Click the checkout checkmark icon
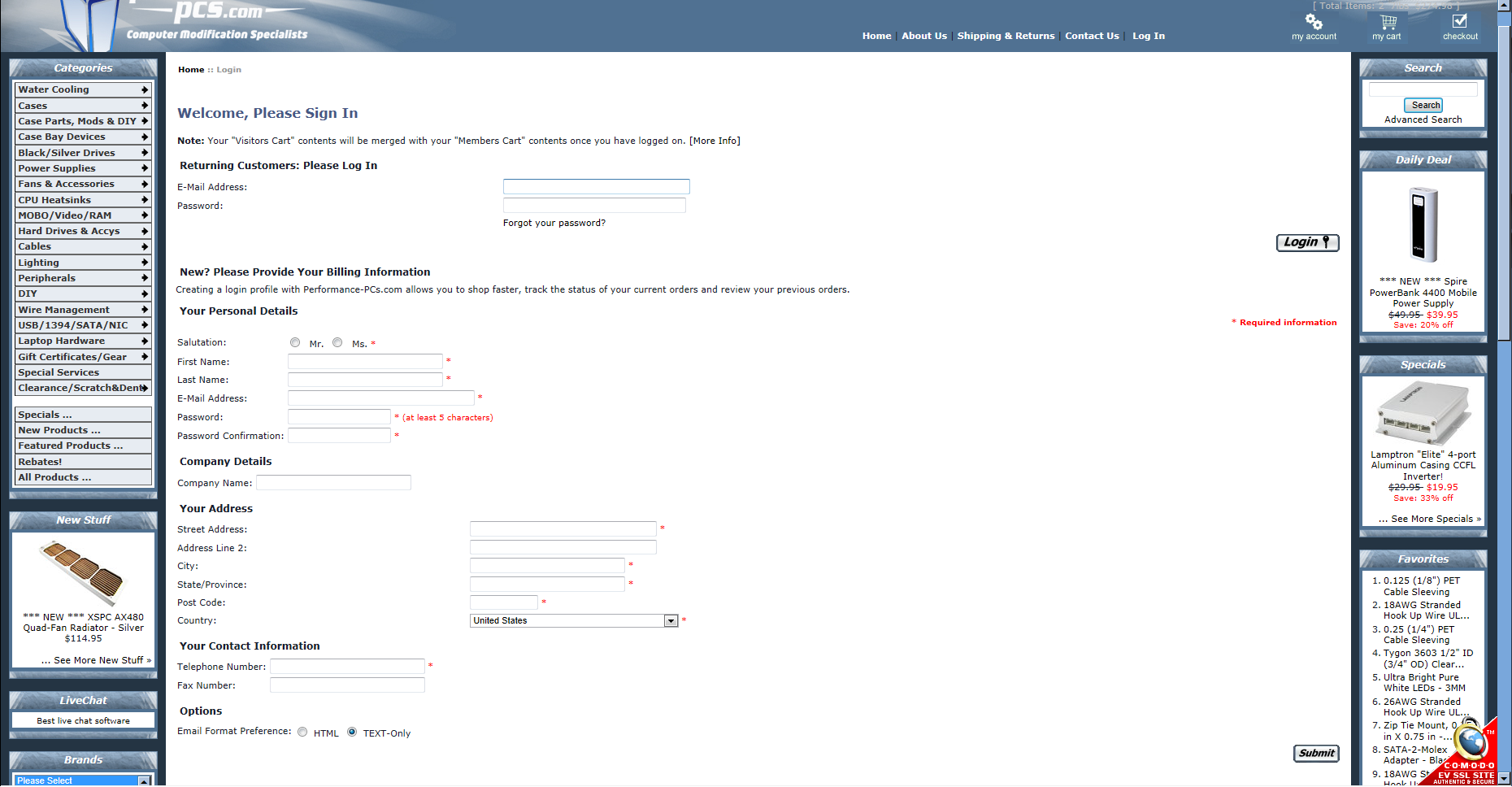This screenshot has height=787, width=1512. pyautogui.click(x=1460, y=21)
